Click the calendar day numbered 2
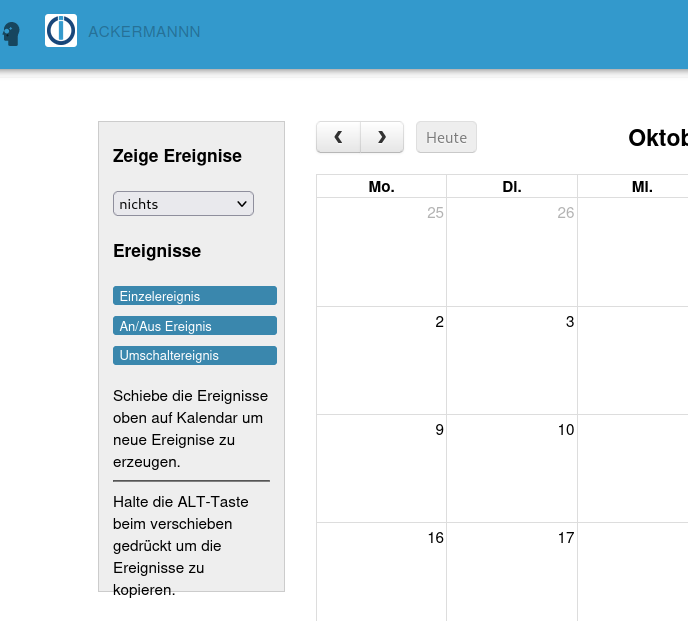Screen dimensions: 688x621 (381, 360)
